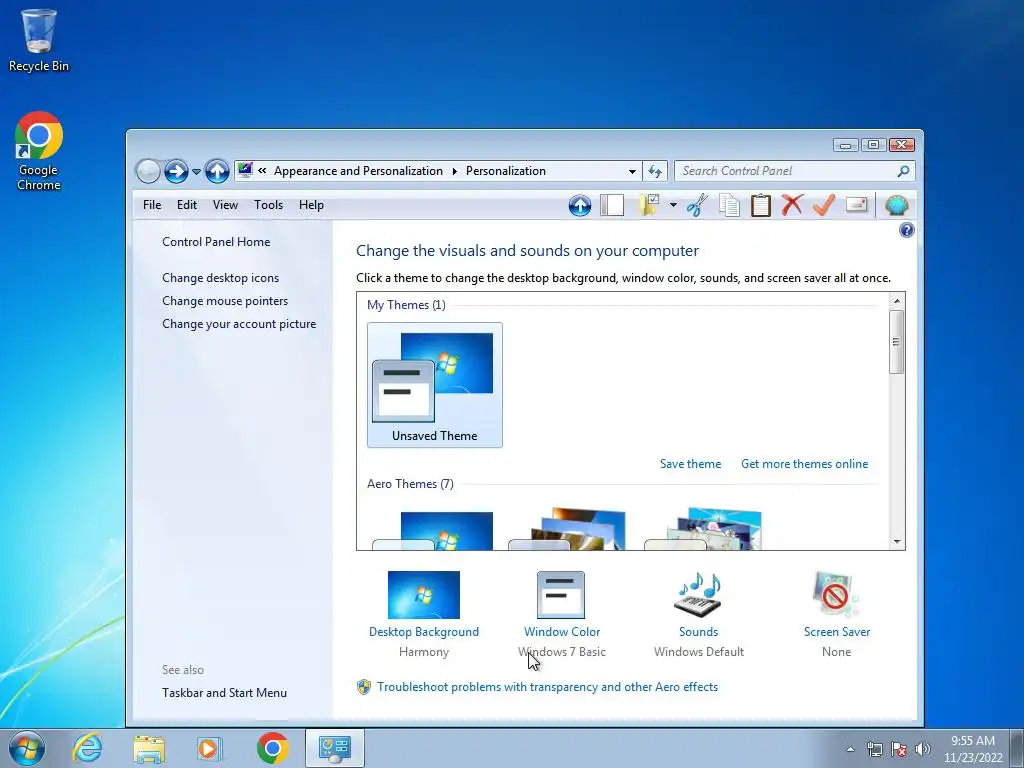Click the taskbar clock showing 9:55 AM
Viewport: 1024px width, 768px height.
tap(973, 749)
